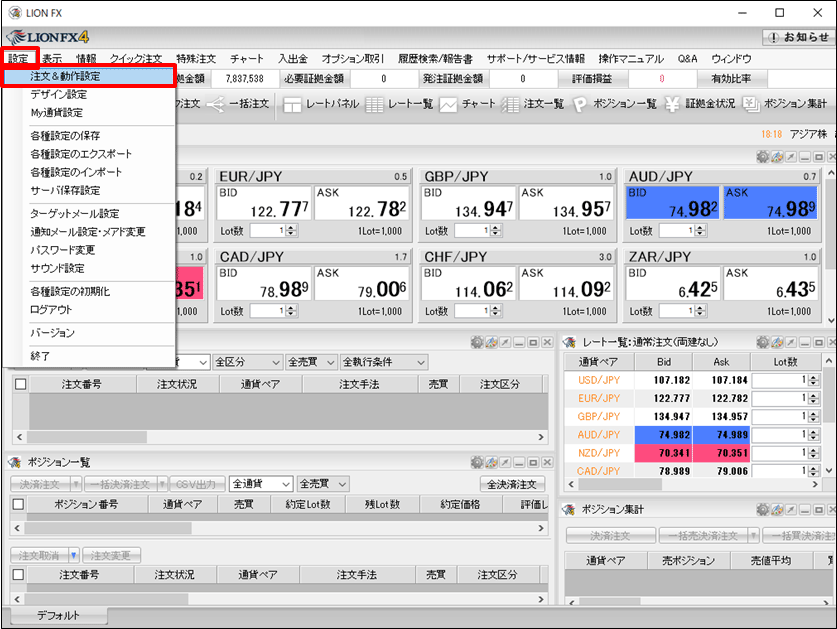Image resolution: width=837 pixels, height=629 pixels.
Task: Open the 一括売決済注文 dropdown arrow
Action: (753, 536)
